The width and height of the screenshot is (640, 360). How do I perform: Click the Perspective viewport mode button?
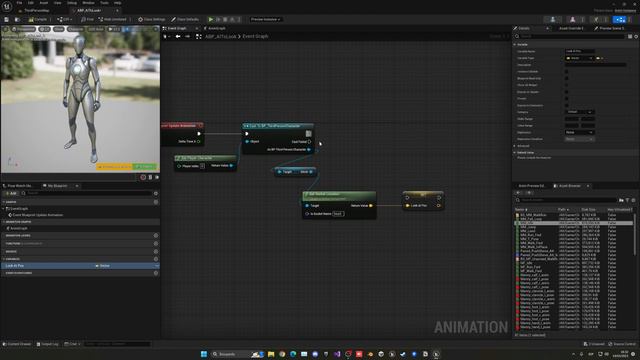pos(23,29)
